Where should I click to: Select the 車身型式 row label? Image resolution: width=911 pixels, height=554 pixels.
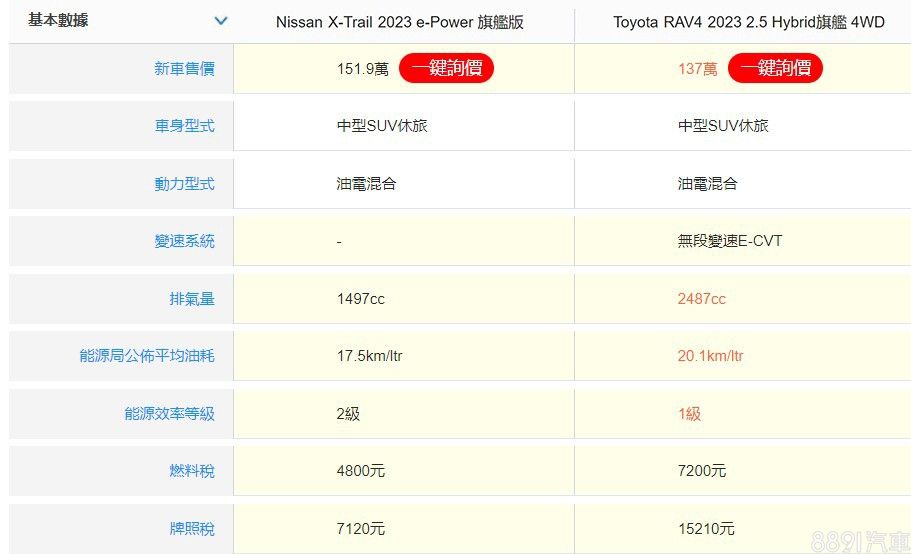tap(184, 126)
